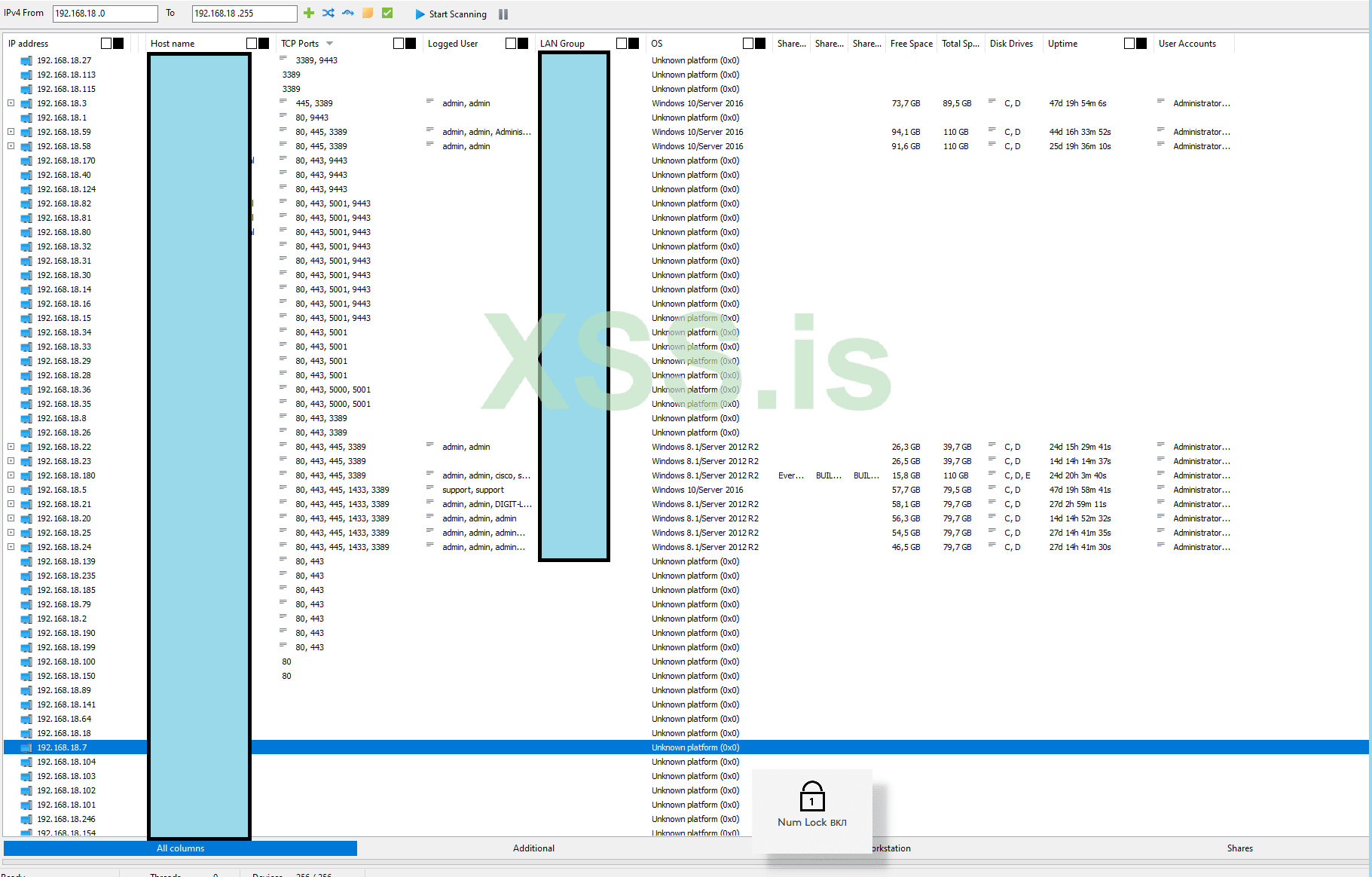Expand the 192.168.18.22 row
This screenshot has height=877, width=1372.
(11, 447)
